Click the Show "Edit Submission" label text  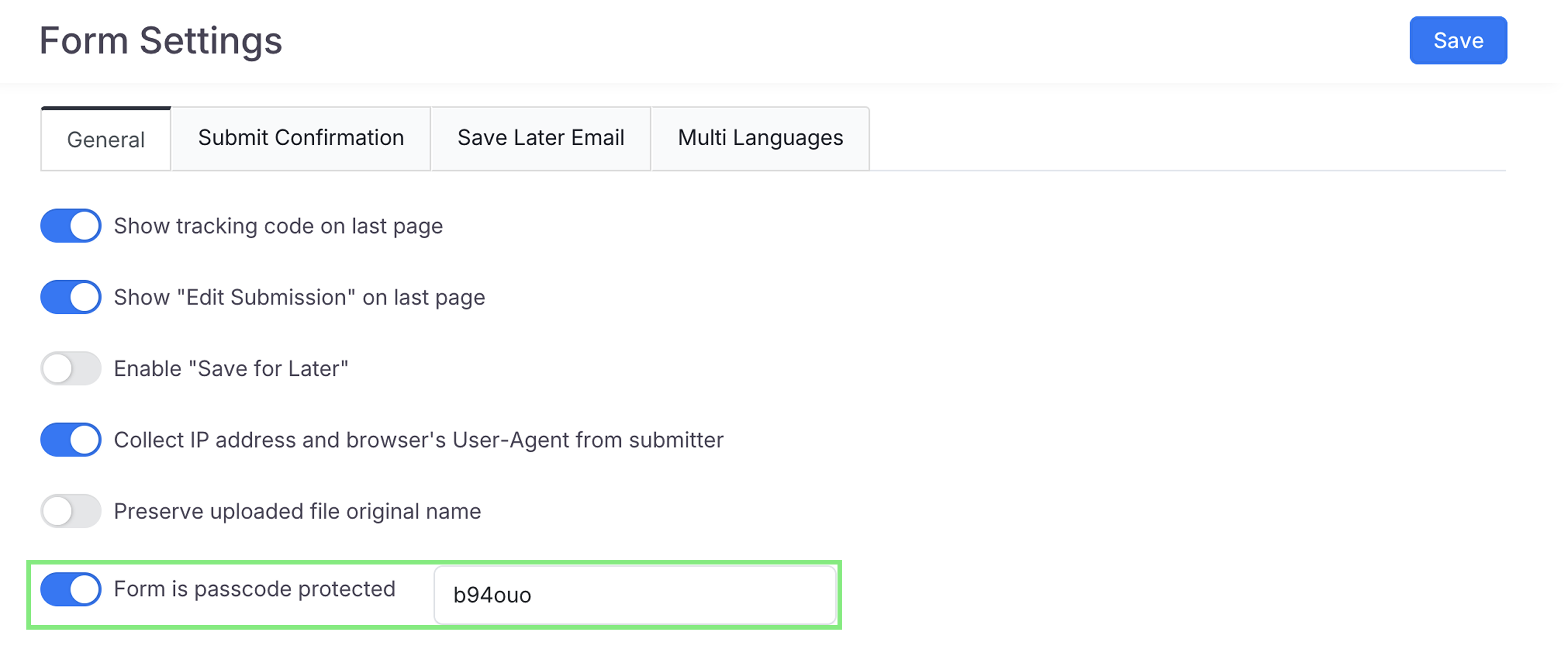point(299,298)
